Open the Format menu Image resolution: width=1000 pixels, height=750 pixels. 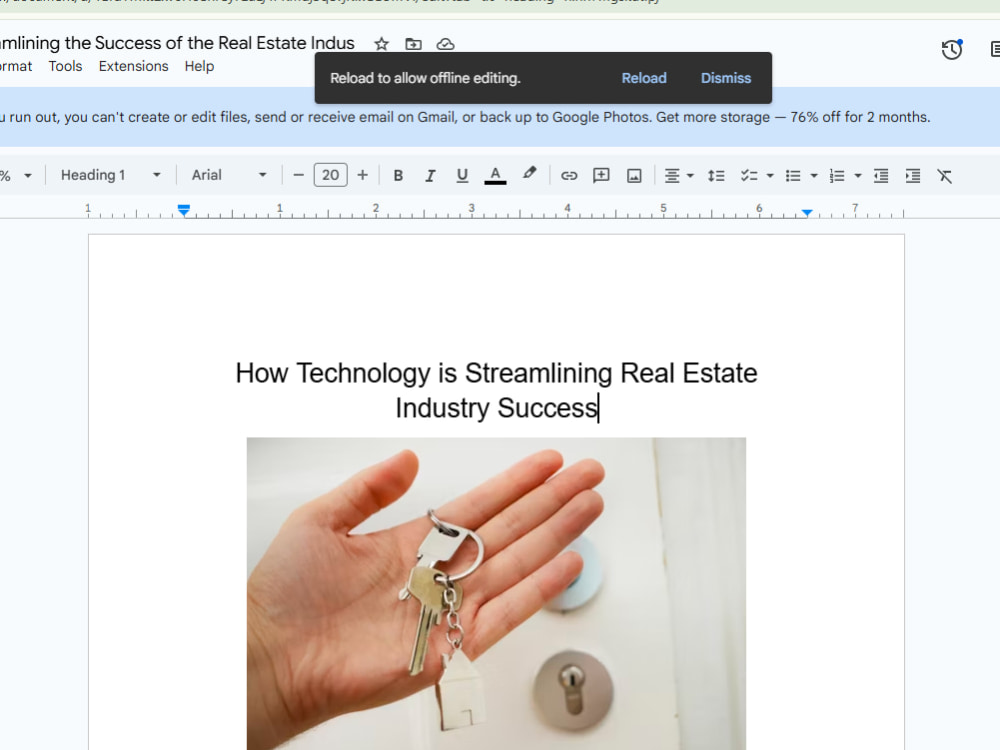pyautogui.click(x=15, y=66)
